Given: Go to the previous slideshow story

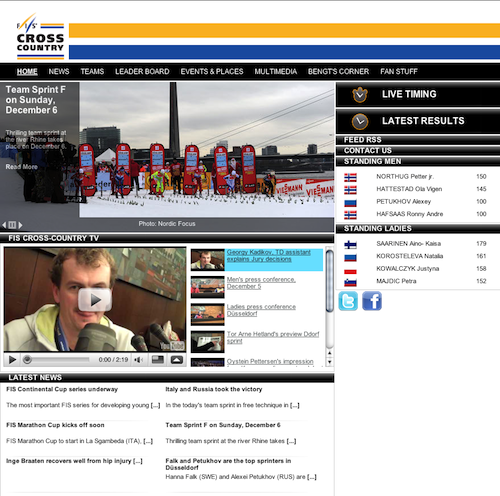Looking at the screenshot, I should pyautogui.click(x=4, y=225).
